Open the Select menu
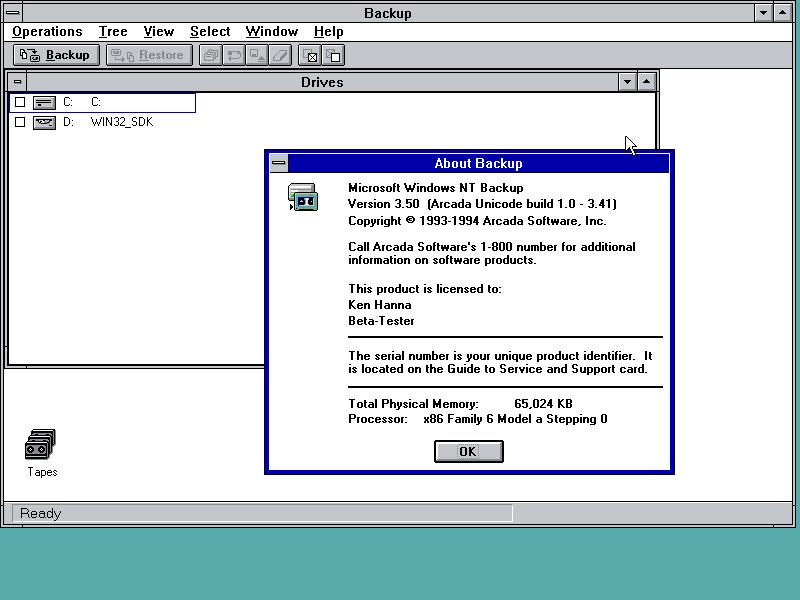The height and width of the screenshot is (600, 800). (x=210, y=32)
